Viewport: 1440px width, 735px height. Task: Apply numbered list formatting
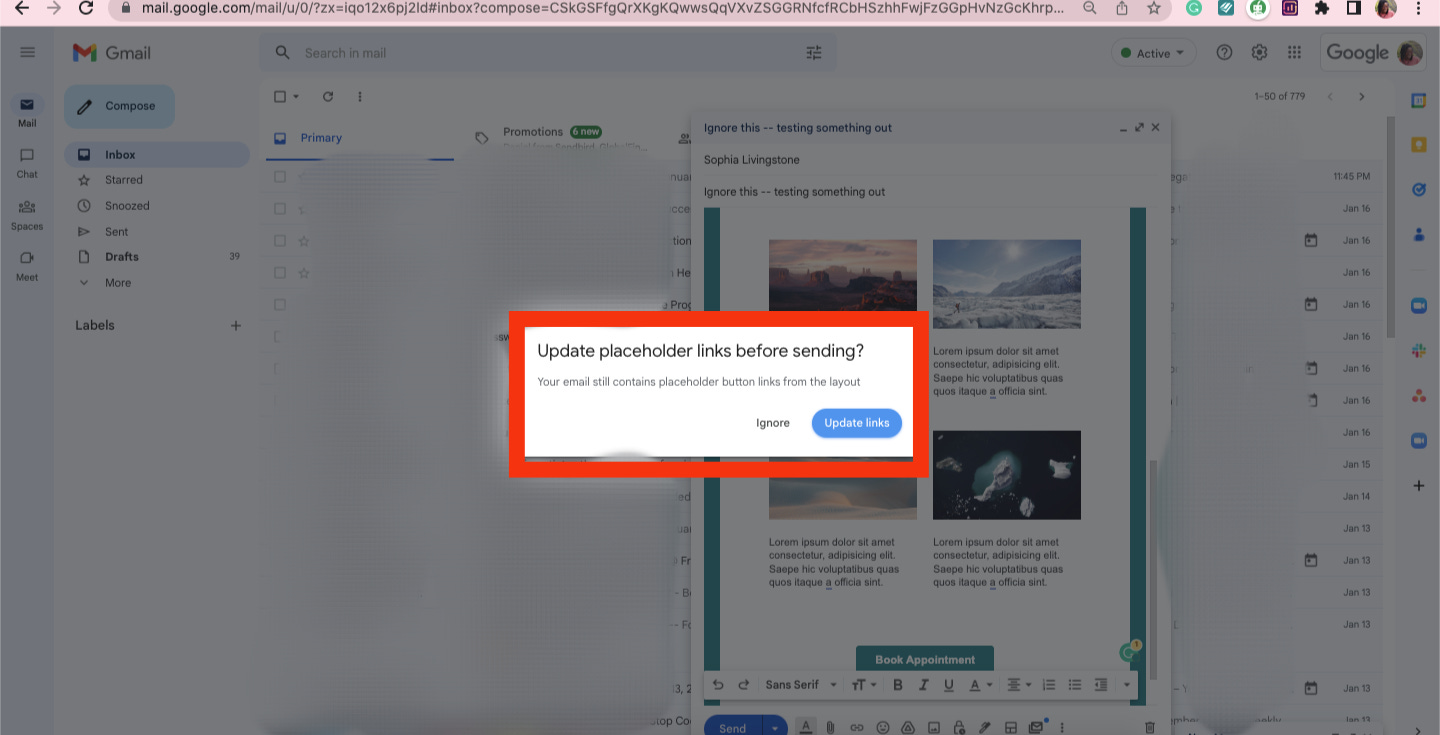[x=1049, y=685]
